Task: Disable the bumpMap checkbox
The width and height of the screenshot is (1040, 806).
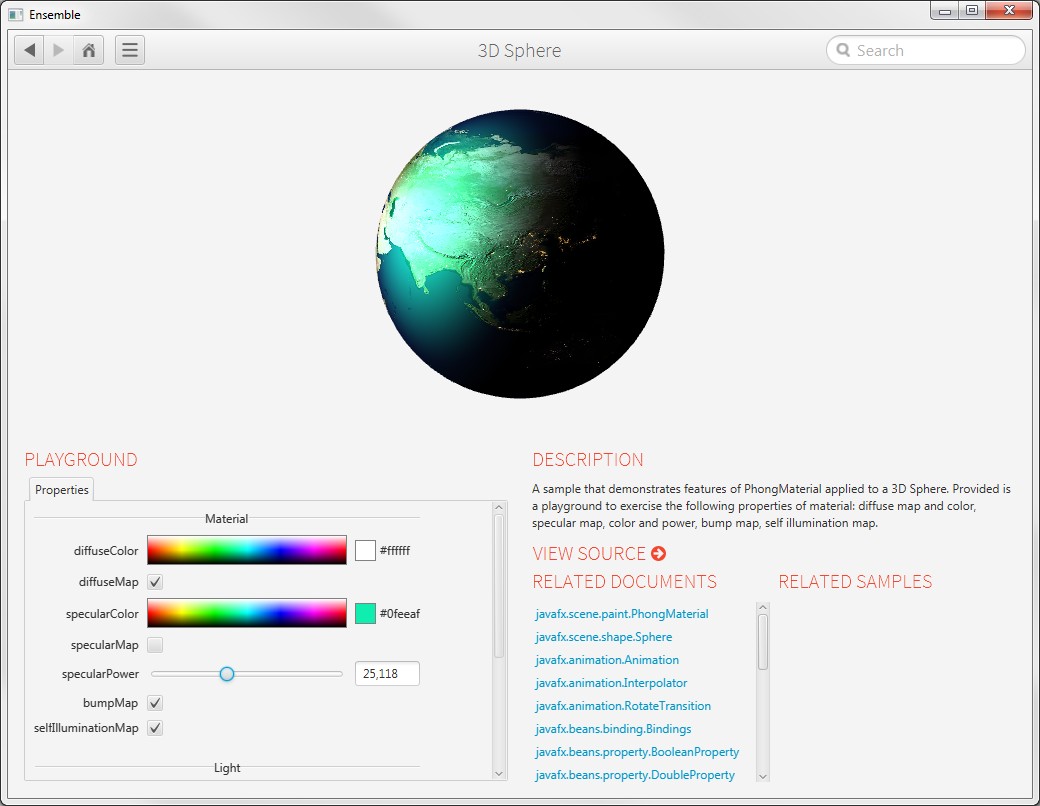Action: [155, 703]
